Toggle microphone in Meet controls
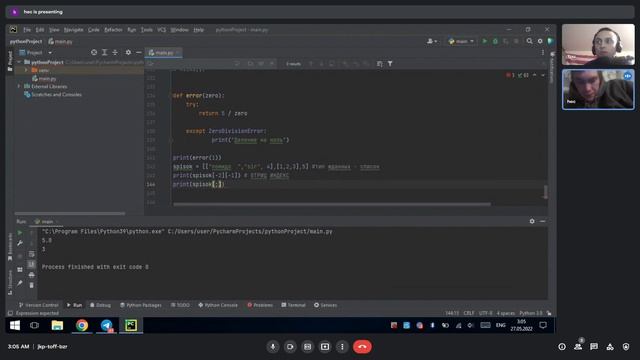 [273, 347]
